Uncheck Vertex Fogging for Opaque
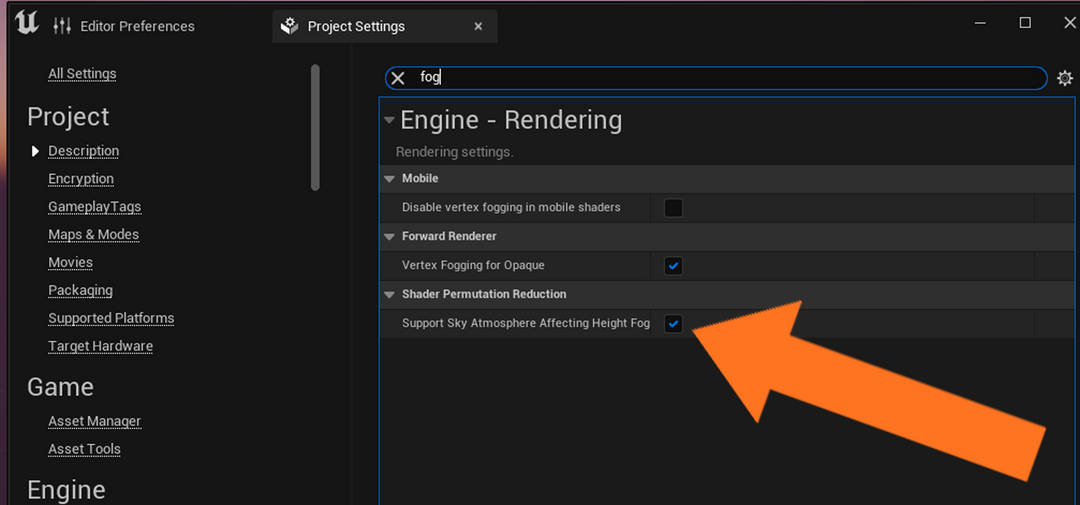Viewport: 1080px width, 505px height. click(674, 266)
